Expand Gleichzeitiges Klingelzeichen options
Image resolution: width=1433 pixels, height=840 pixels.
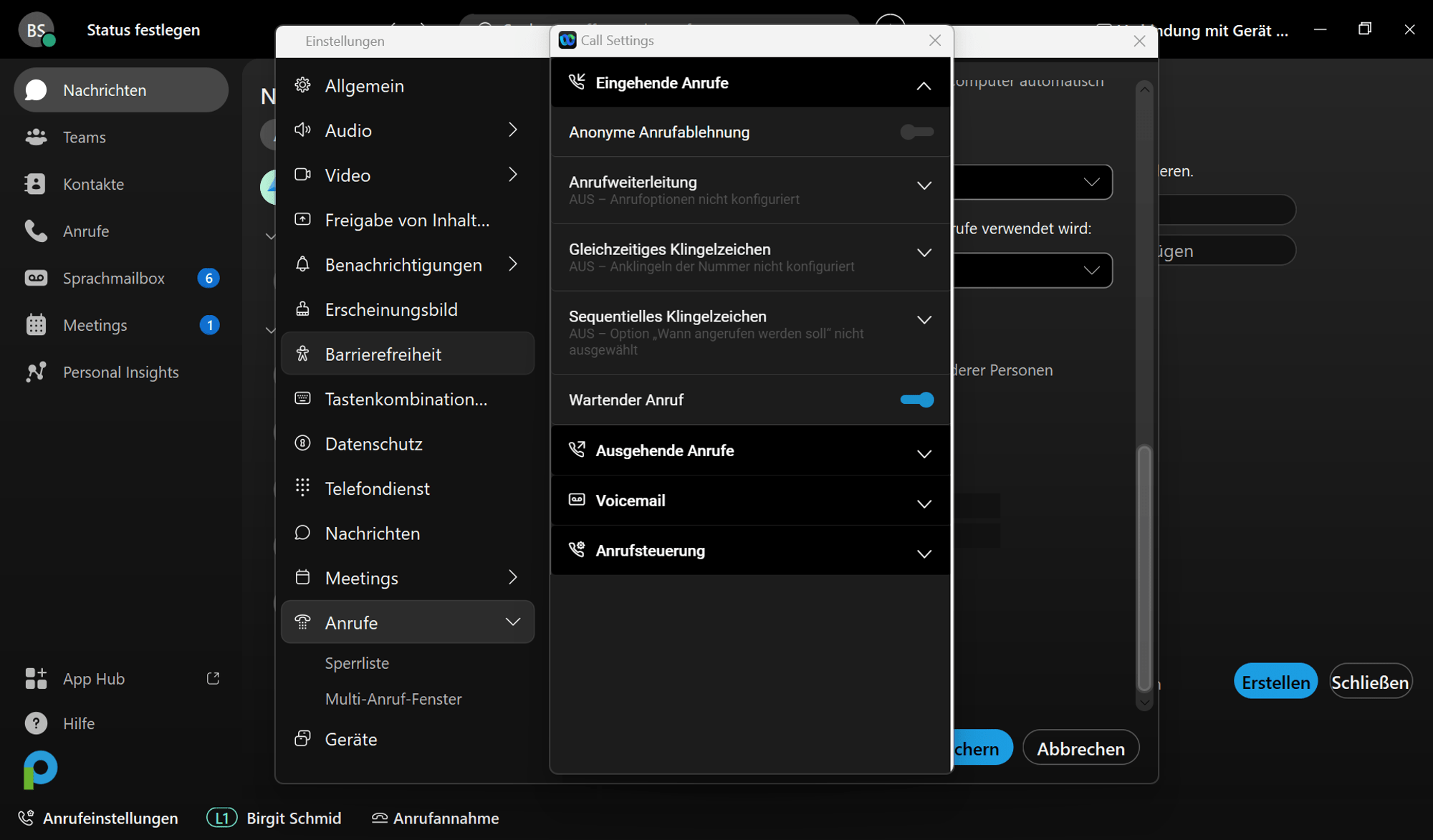coord(924,253)
